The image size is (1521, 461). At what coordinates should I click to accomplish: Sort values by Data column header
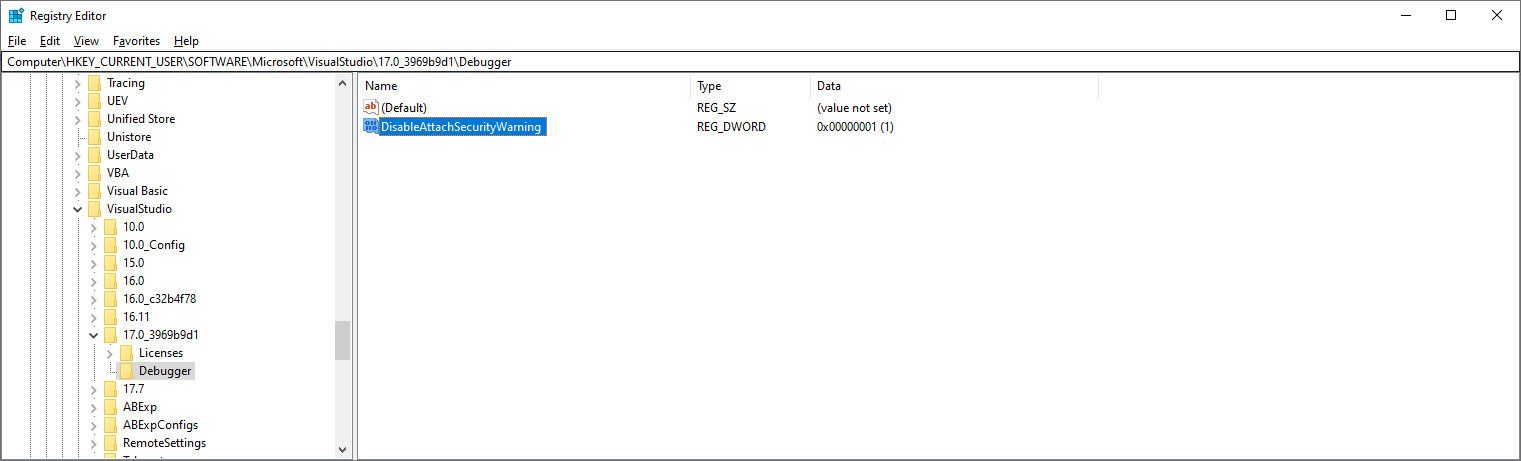(x=954, y=86)
